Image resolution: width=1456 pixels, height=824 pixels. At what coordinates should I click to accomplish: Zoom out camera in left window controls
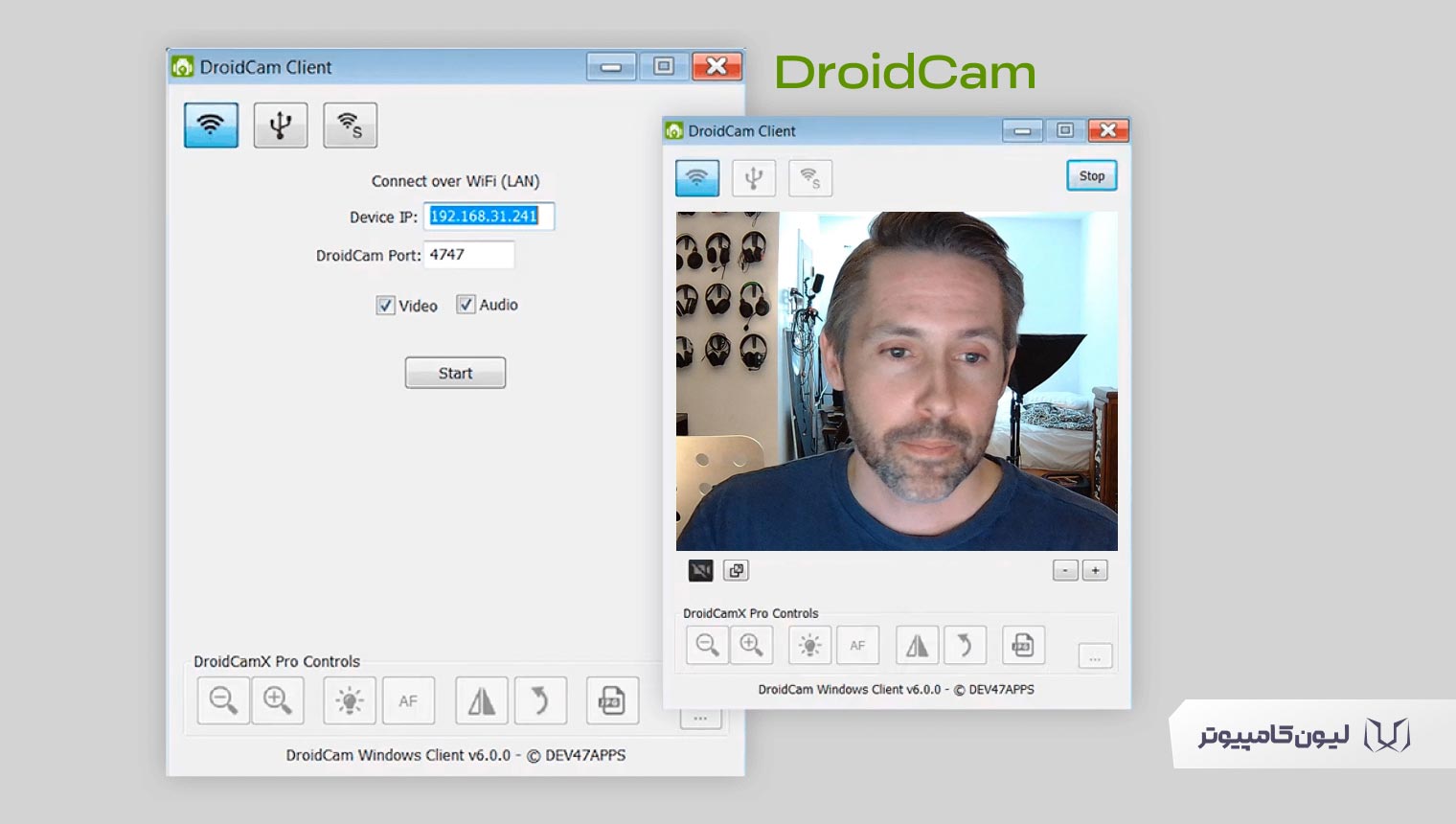223,700
